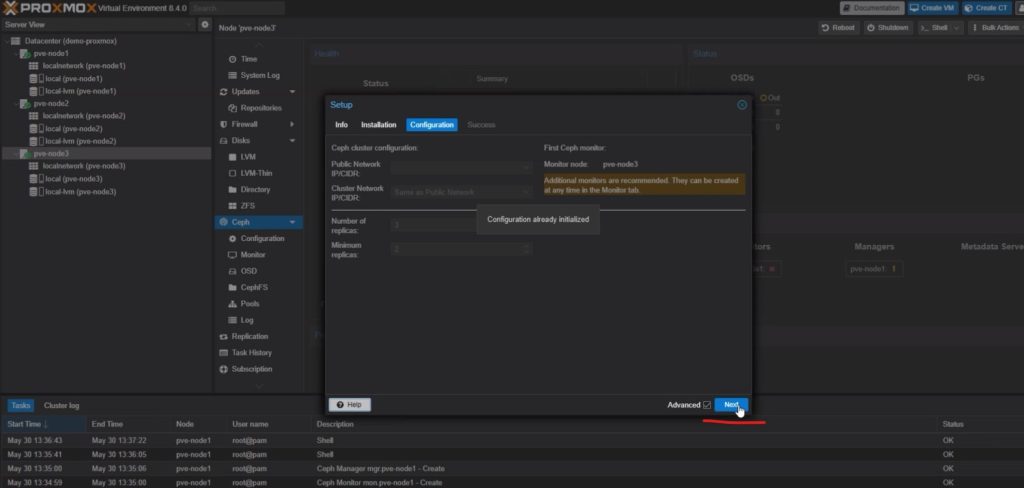Screen dimensions: 1024x488
Task: Collapse the Updates section arrow
Action: (292, 92)
